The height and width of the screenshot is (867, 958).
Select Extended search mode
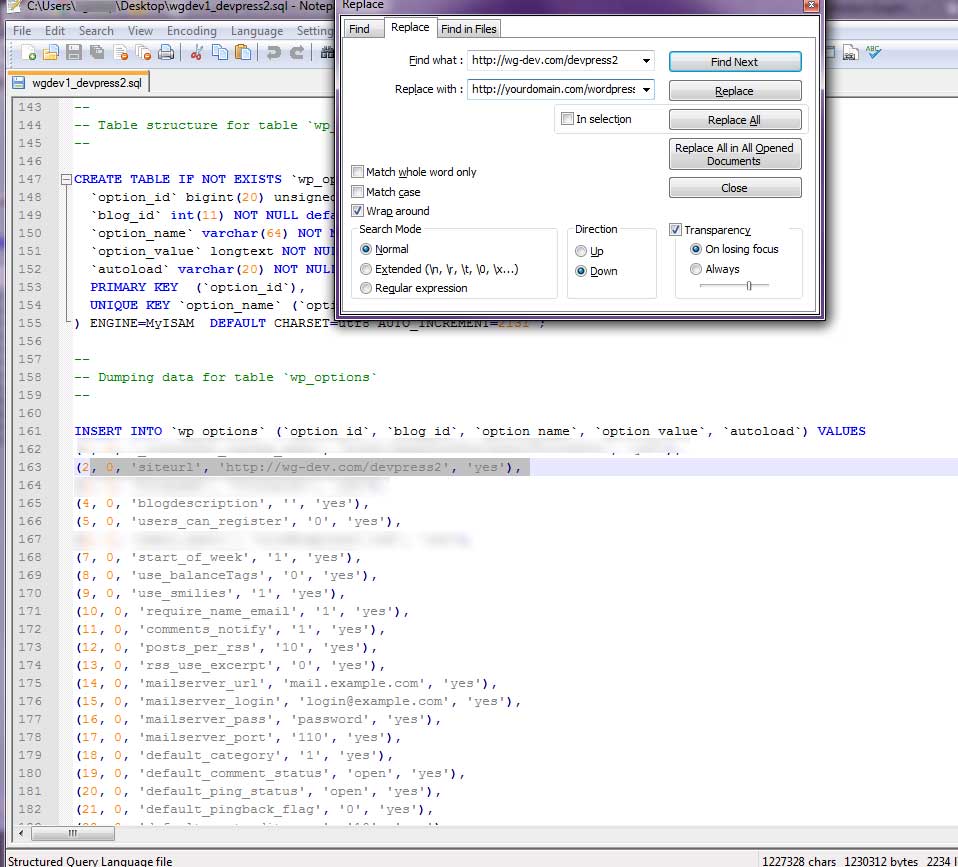pos(366,269)
